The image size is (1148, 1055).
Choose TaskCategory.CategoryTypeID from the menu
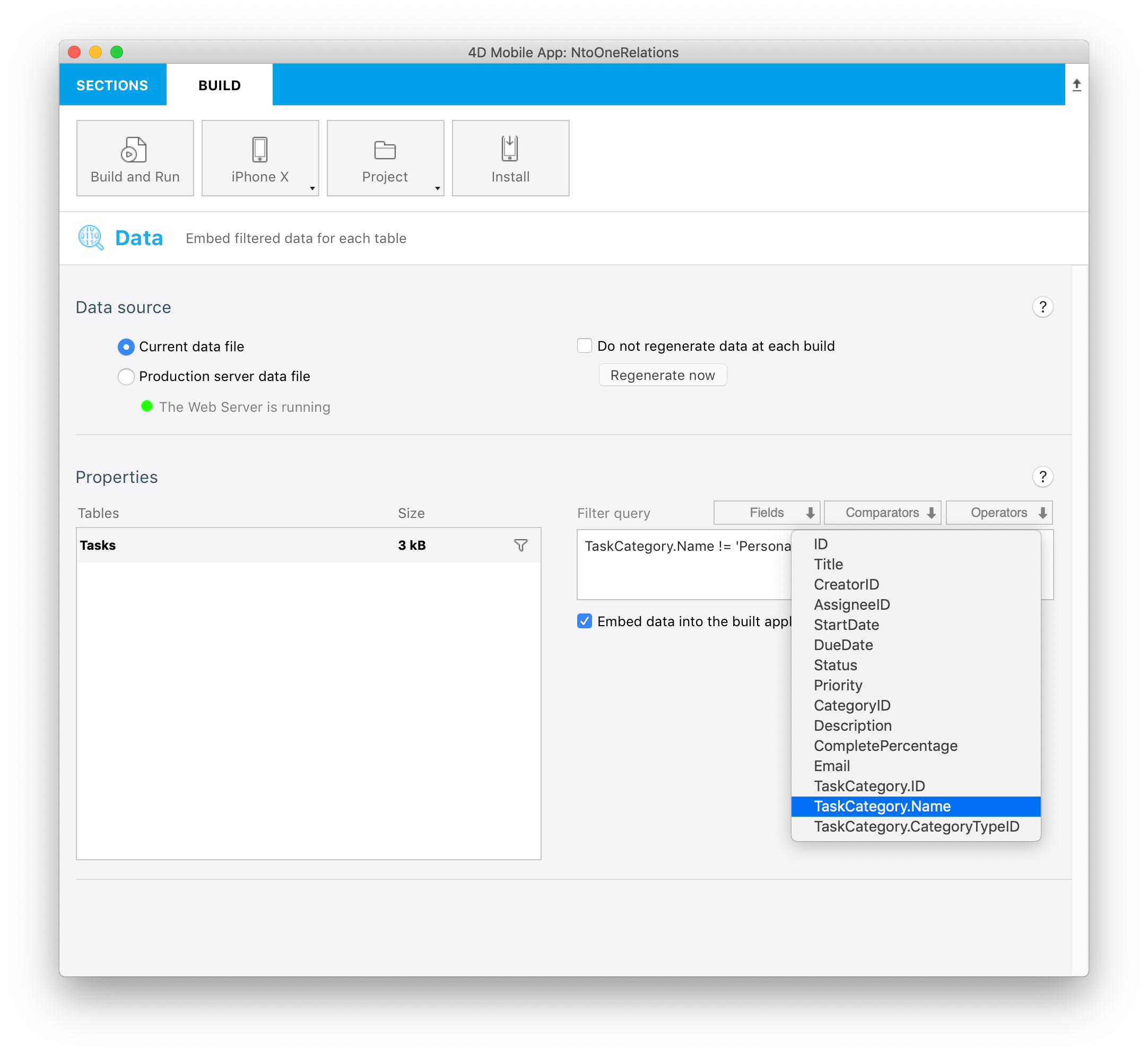point(916,827)
